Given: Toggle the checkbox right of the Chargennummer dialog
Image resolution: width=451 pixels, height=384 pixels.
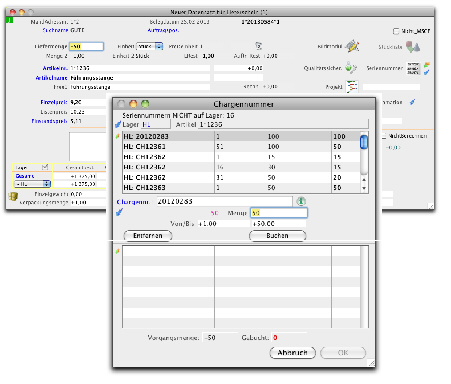Looking at the screenshot, I should pos(384,136).
